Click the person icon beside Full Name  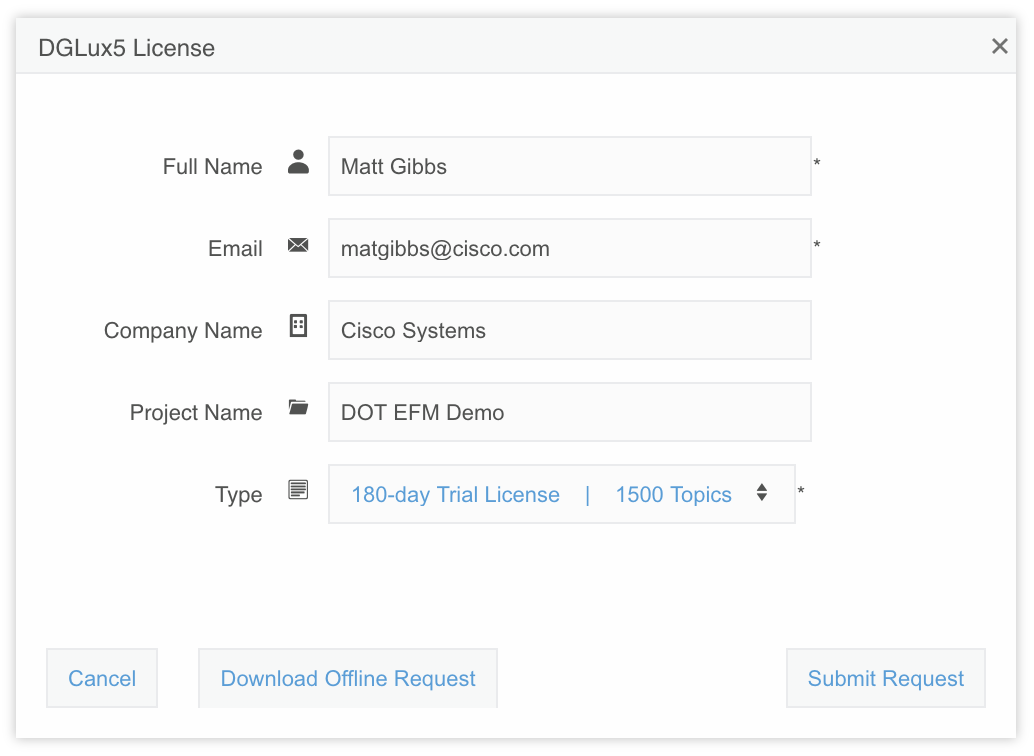click(x=298, y=162)
